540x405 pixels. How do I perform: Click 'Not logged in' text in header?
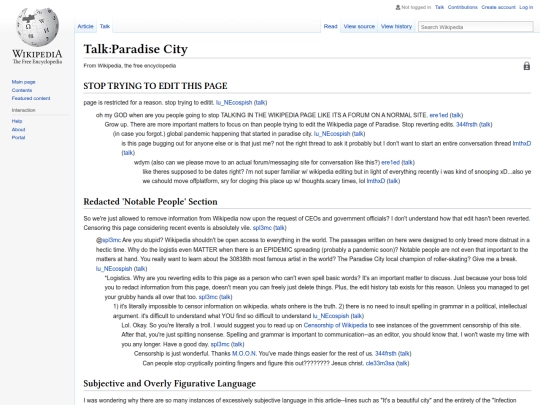tap(416, 7)
